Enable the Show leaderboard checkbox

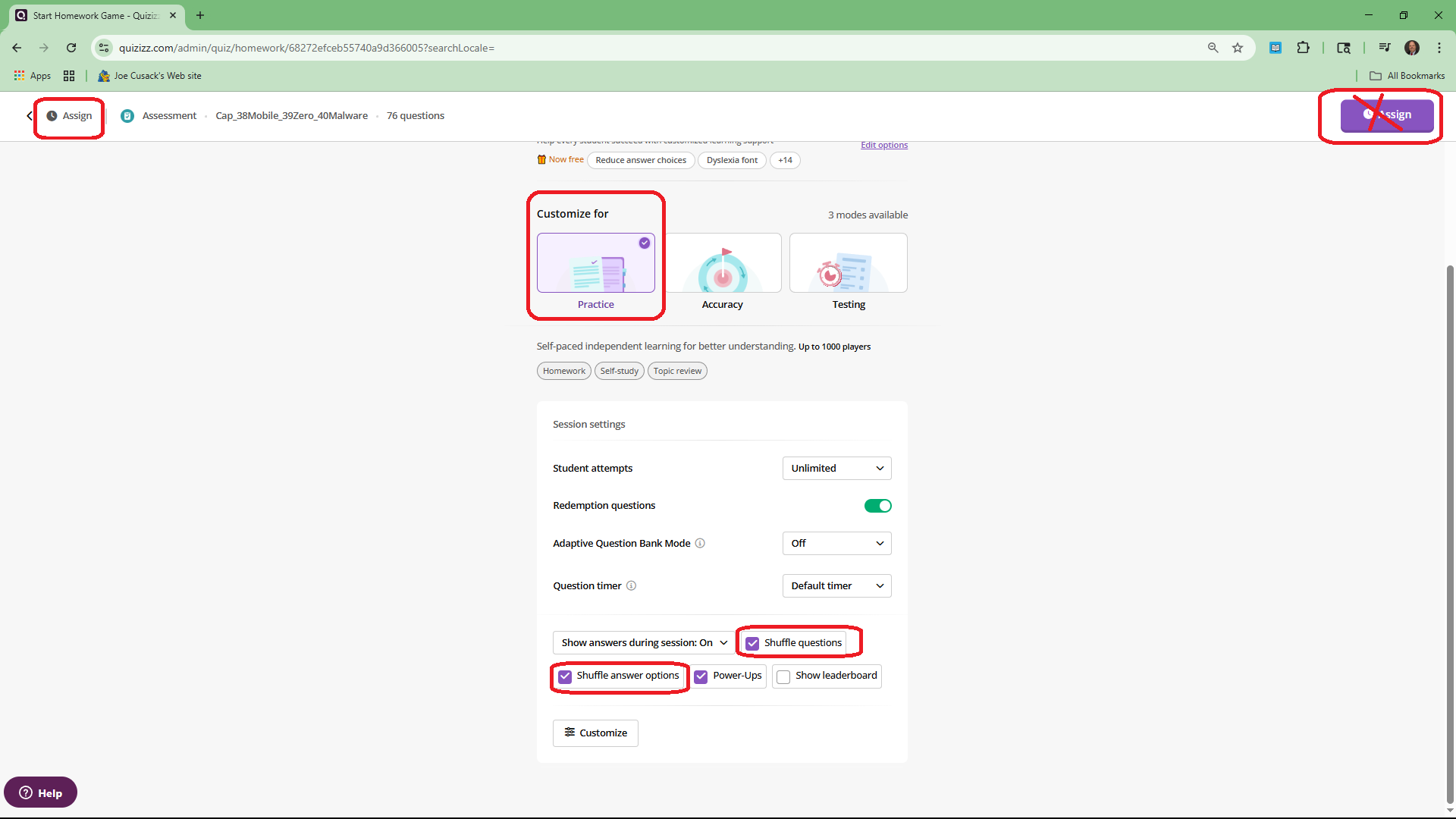783,676
